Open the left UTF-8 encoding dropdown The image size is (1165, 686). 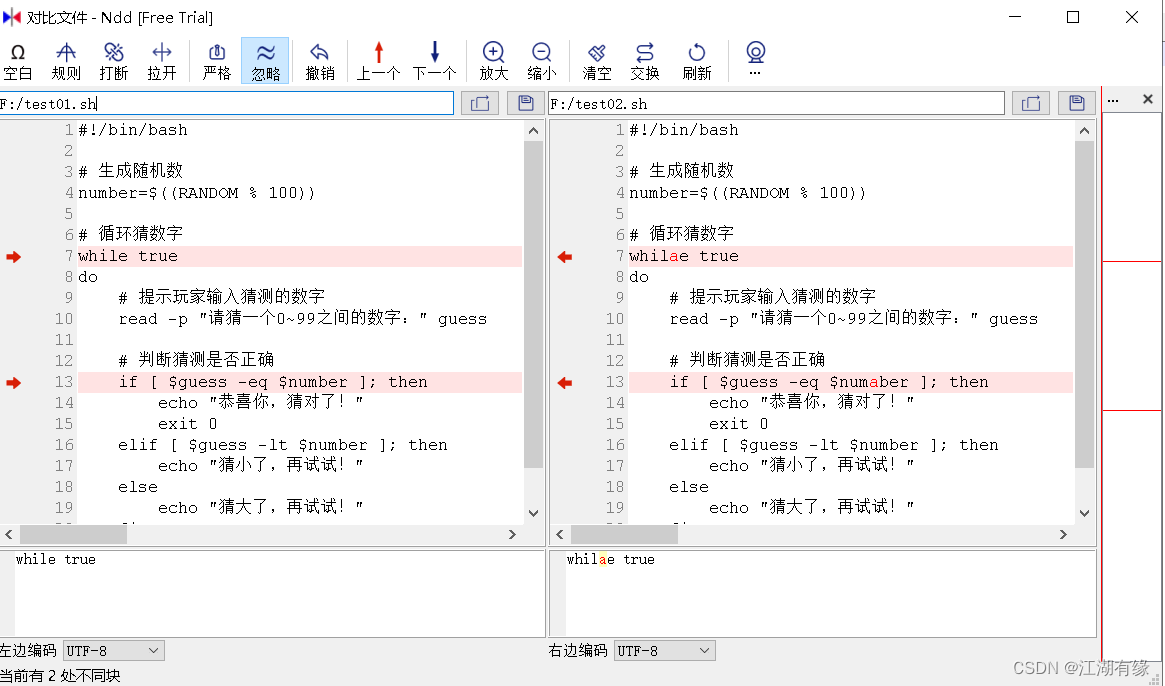(113, 650)
